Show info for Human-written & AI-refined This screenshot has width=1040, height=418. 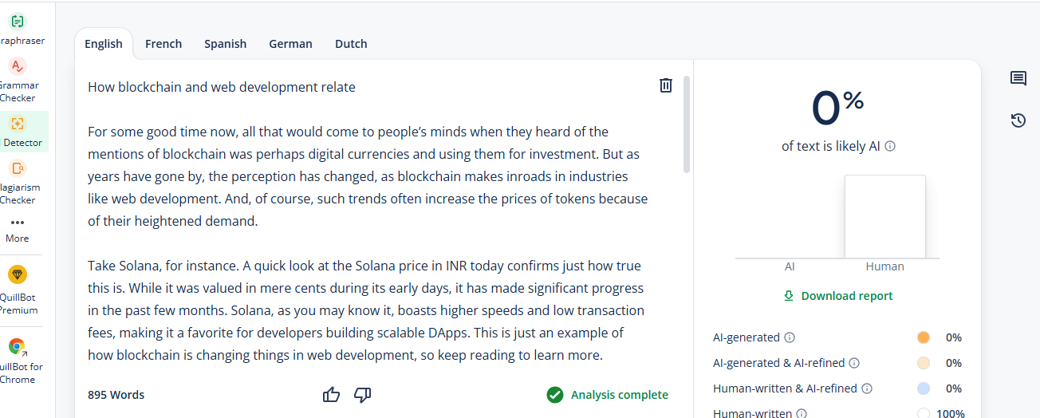[x=866, y=389]
